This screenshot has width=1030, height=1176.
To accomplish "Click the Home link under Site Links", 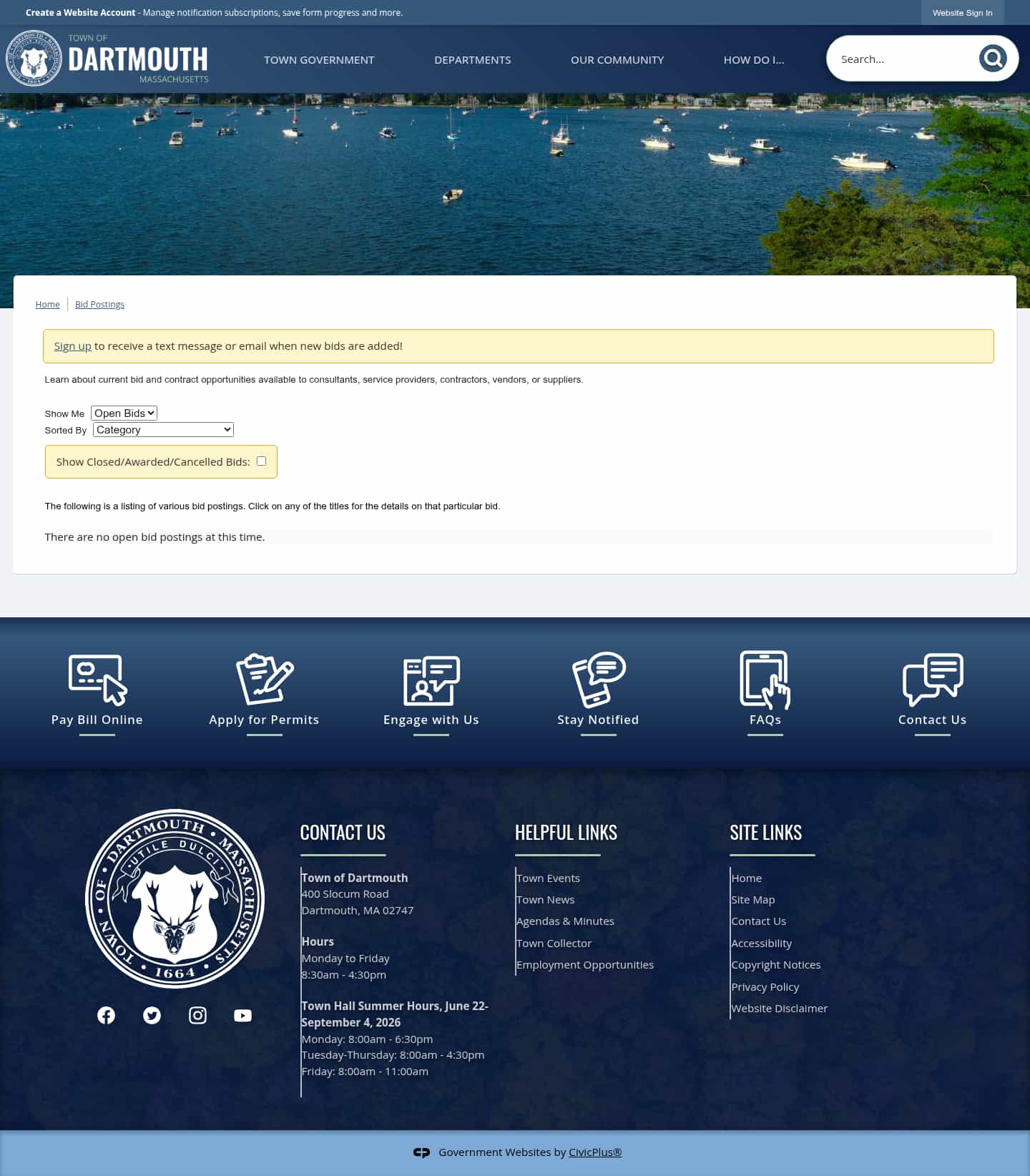I will point(746,878).
